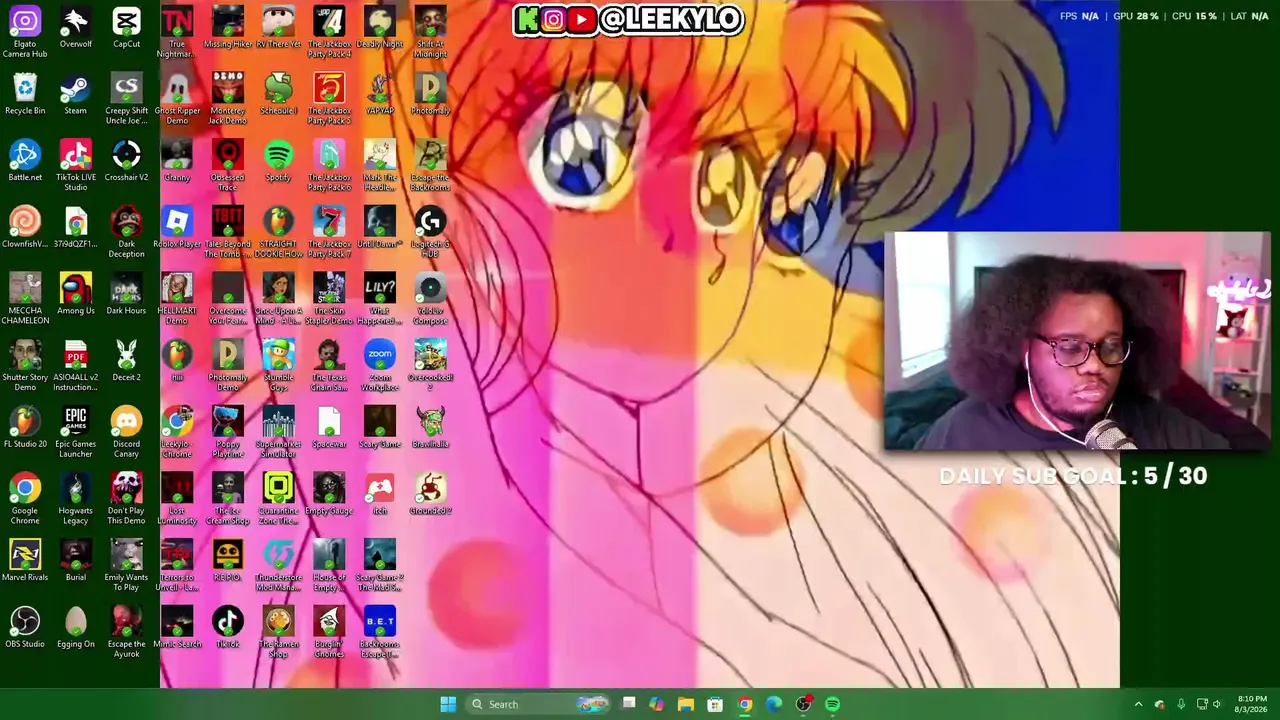Select the Photomaly game icon
The width and height of the screenshot is (1280, 720).
430,95
